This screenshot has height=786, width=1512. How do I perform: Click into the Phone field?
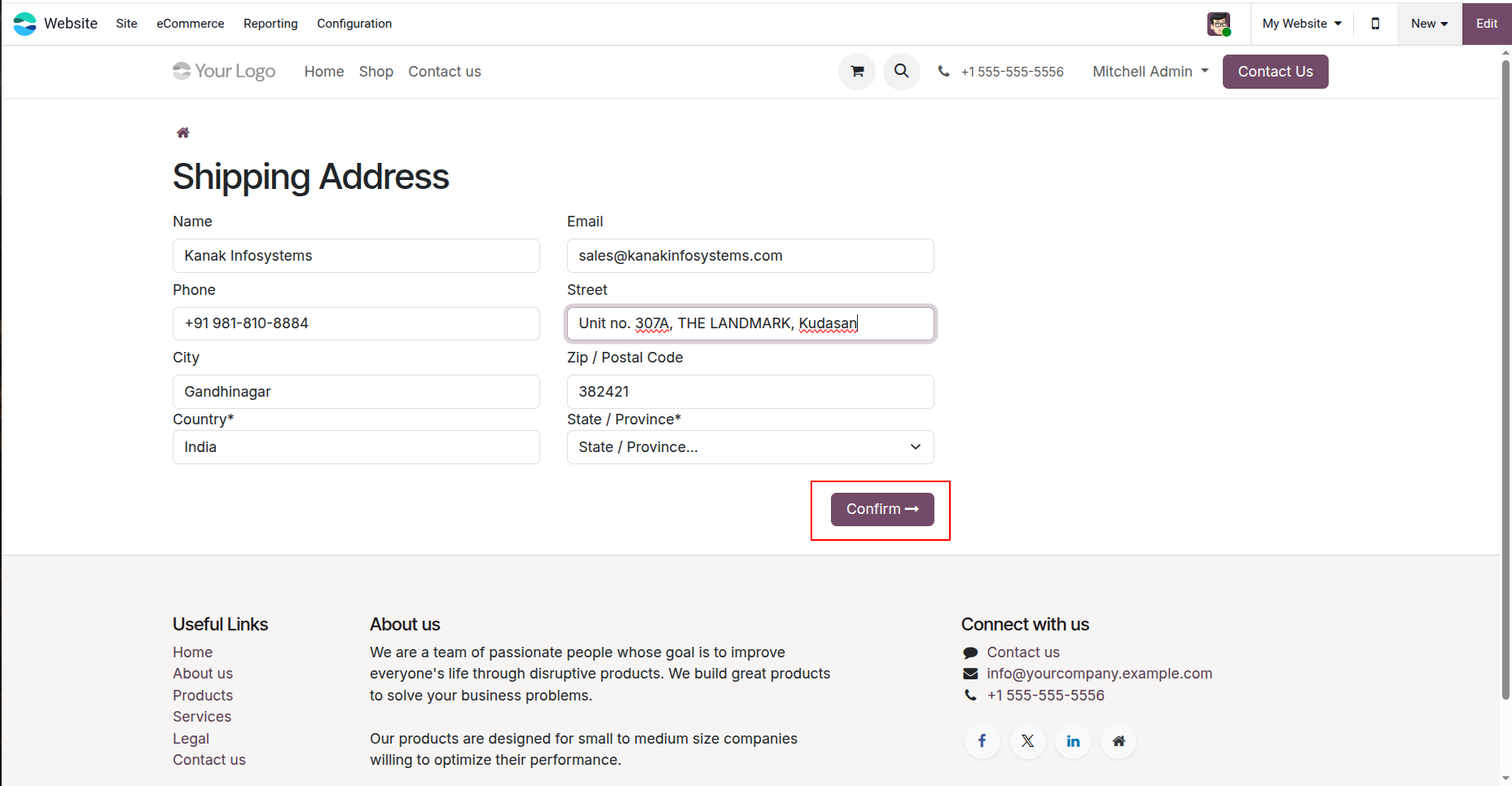(356, 323)
